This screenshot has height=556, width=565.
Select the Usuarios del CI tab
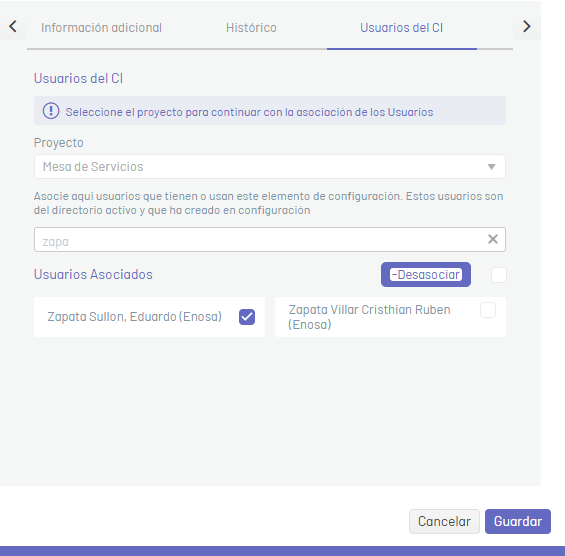point(401,28)
